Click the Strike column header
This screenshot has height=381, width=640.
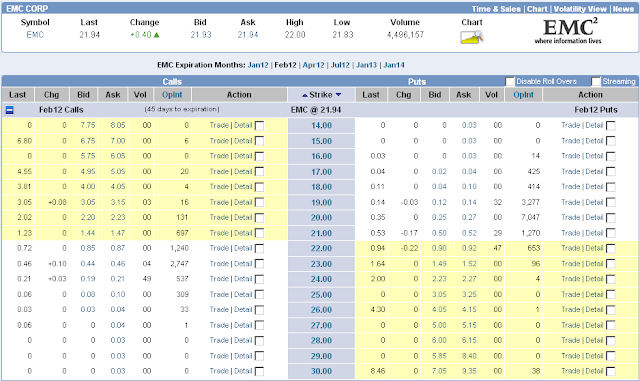[x=321, y=95]
